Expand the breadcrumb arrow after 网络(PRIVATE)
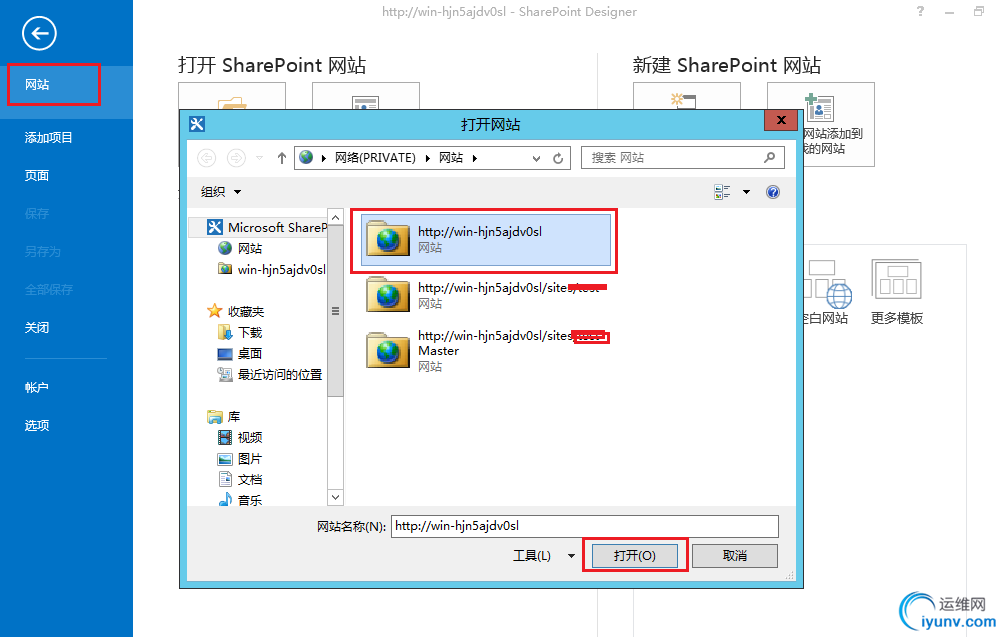Screen dimensions: 1002x638 point(428,158)
